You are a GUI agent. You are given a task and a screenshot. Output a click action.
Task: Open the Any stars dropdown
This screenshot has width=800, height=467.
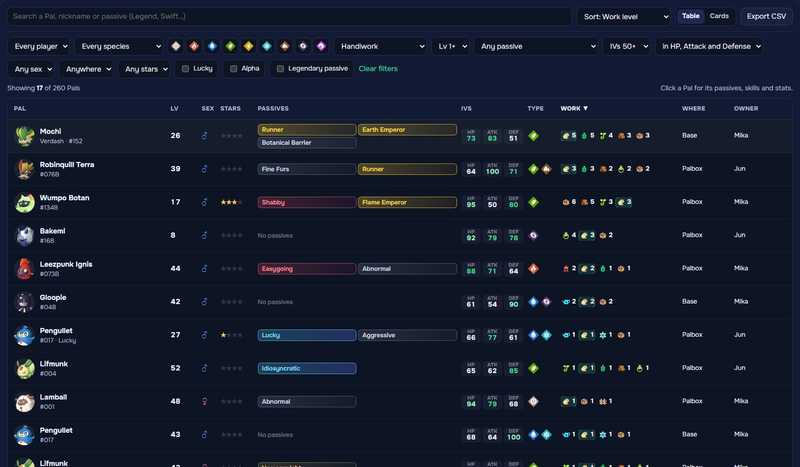coord(146,69)
